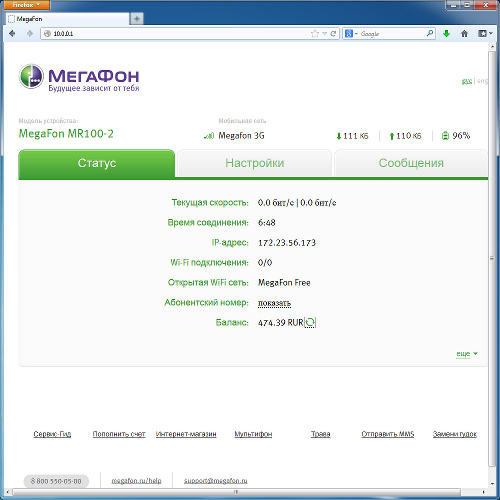500x500 pixels.
Task: Reload the page using refresh icon
Action: click(x=333, y=34)
